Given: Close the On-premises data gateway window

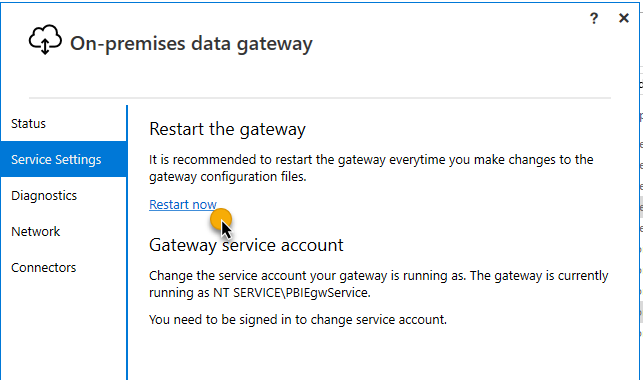Looking at the screenshot, I should tap(624, 18).
